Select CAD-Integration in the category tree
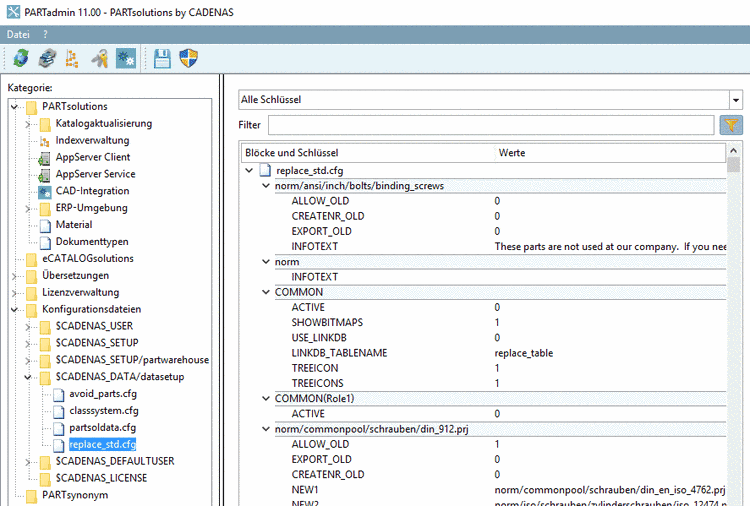 (92, 191)
